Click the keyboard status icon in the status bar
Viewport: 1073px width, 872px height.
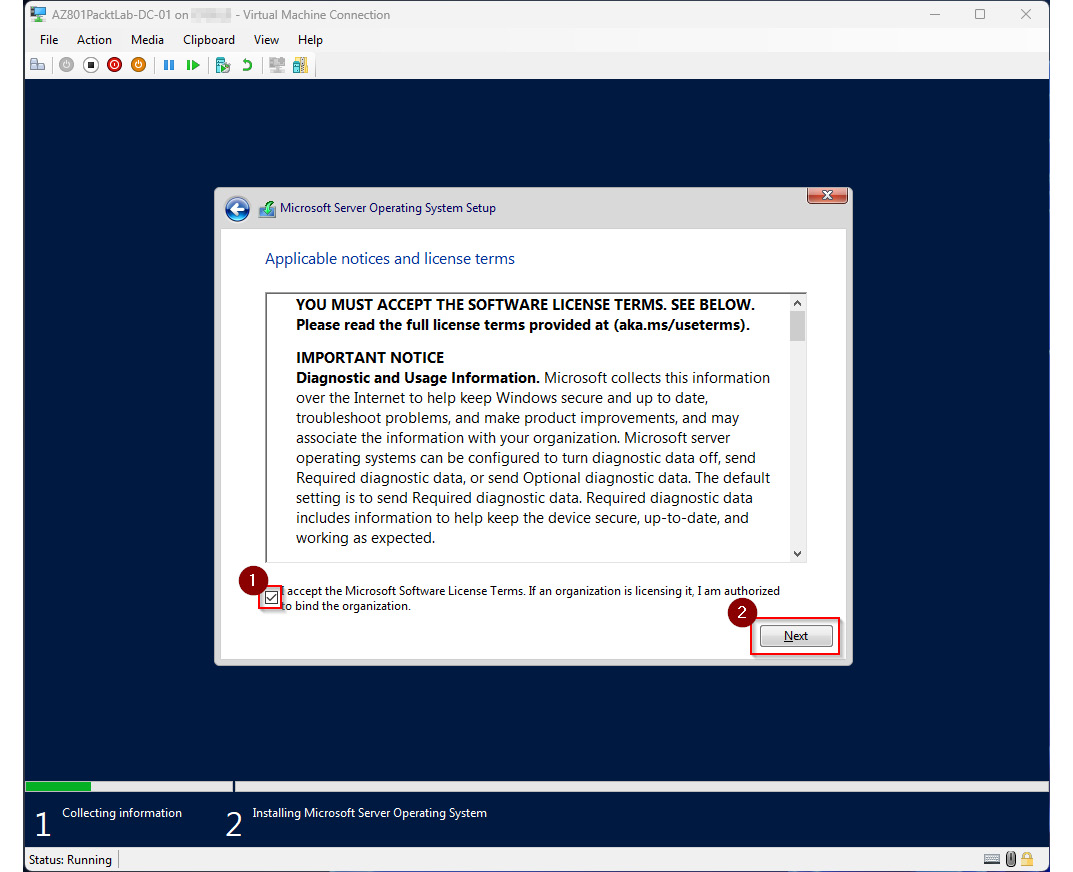pos(992,859)
